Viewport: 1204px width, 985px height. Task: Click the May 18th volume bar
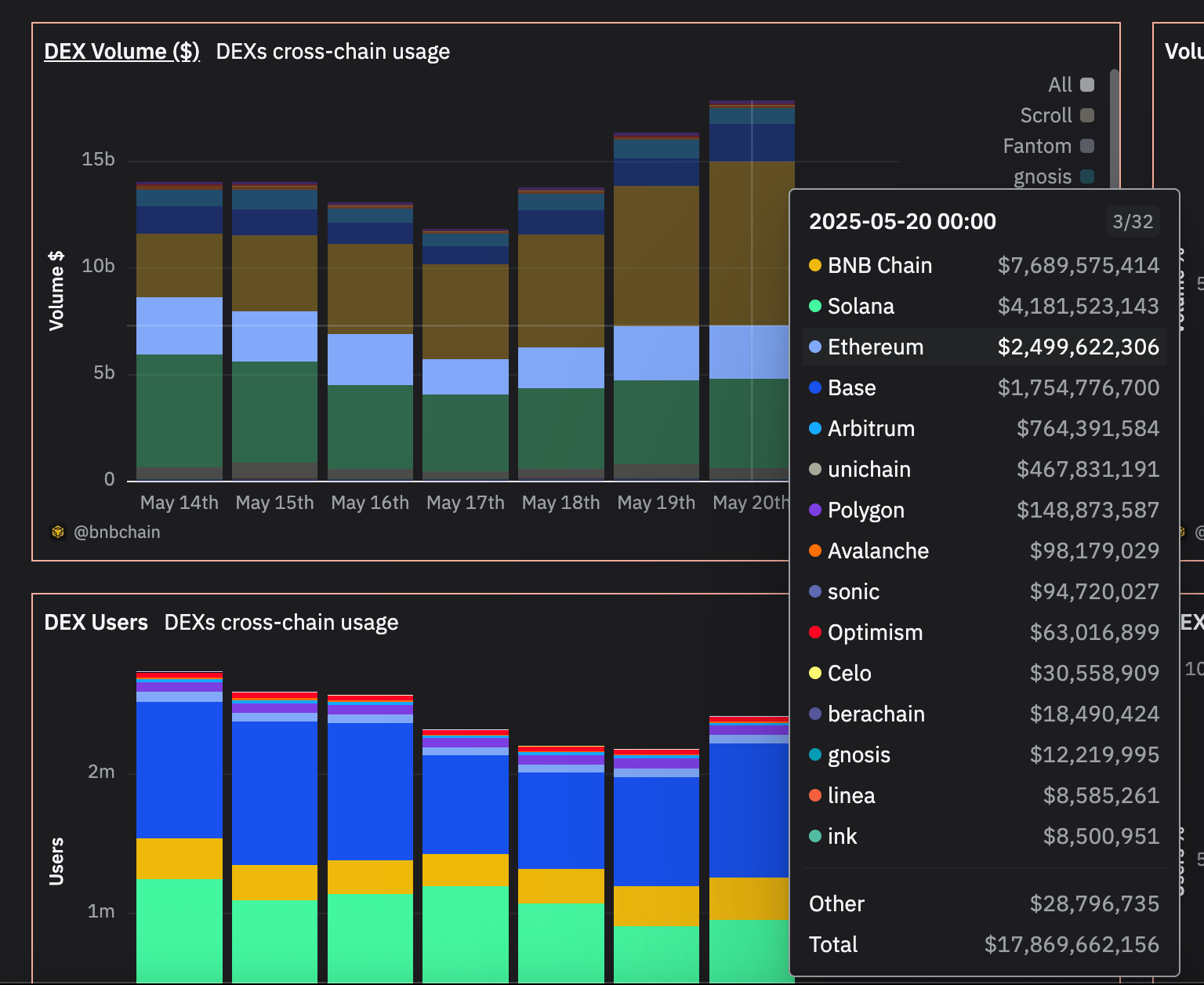(x=561, y=334)
